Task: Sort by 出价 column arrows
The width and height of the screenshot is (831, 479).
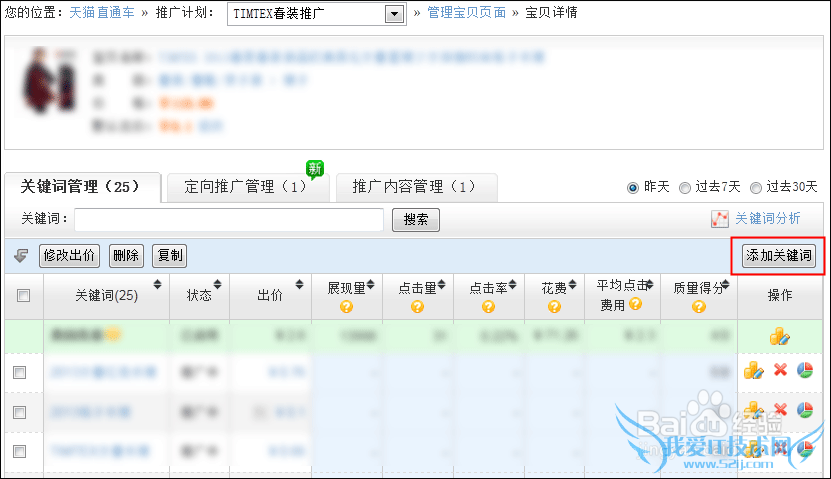Action: 299,285
